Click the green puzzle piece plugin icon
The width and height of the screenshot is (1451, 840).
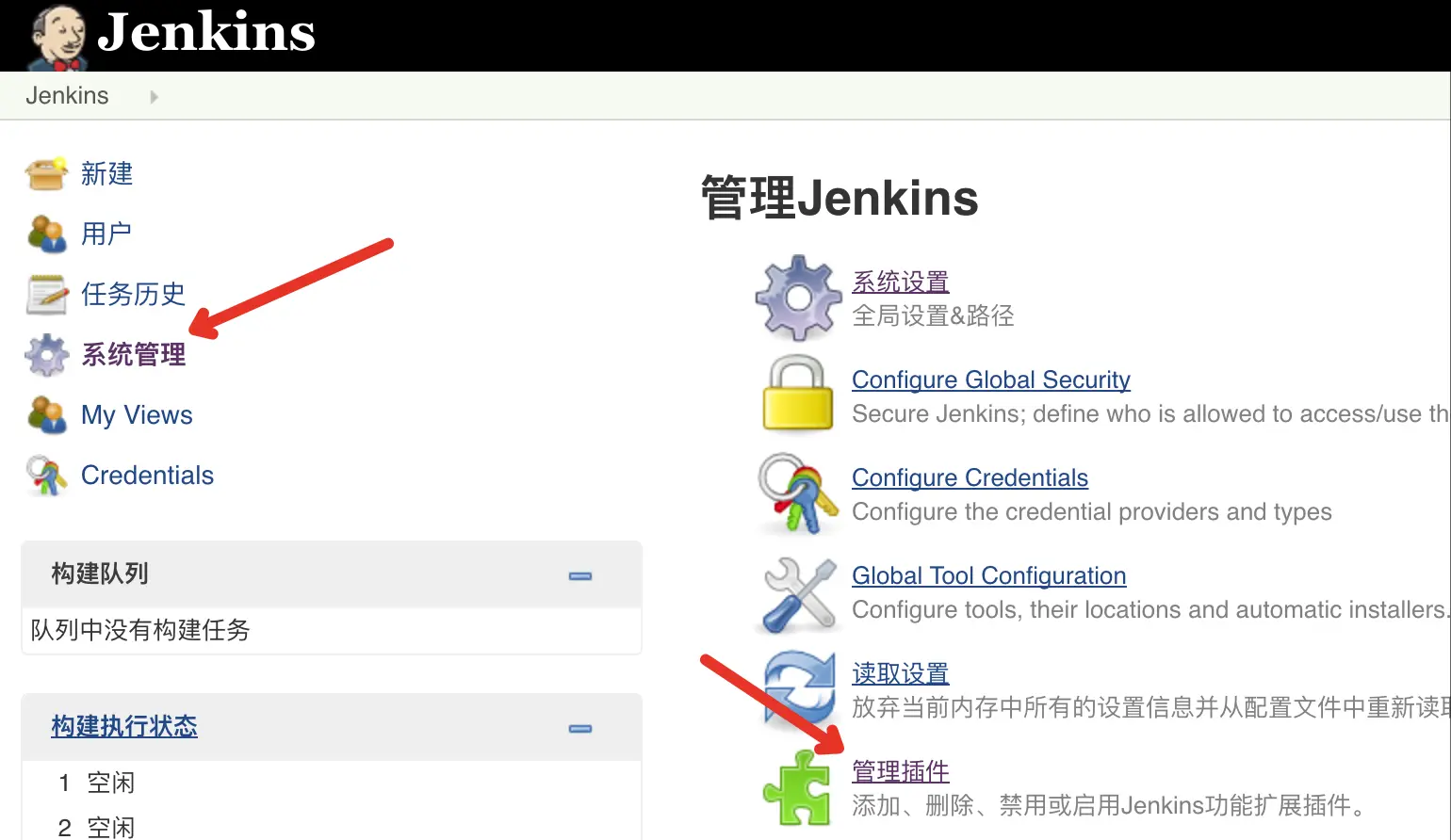(x=797, y=788)
